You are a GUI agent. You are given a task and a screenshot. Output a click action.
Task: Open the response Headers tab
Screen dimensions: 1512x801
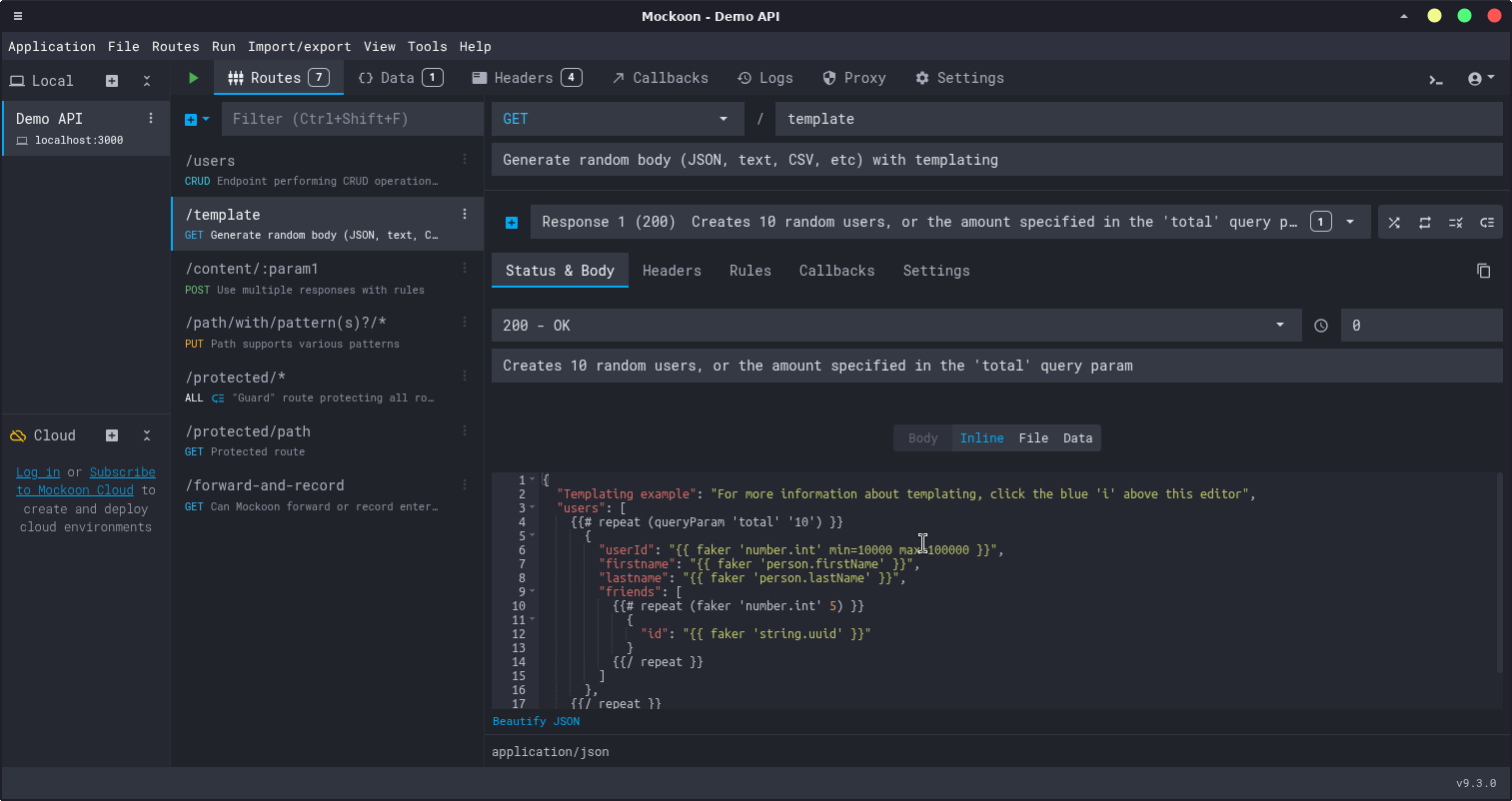672,271
